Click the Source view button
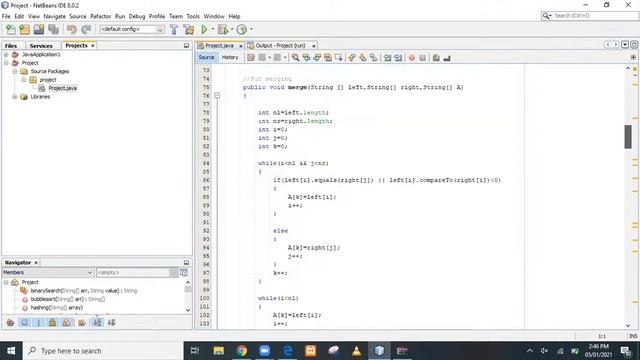Screen dimensions: 640x360 (206, 58)
